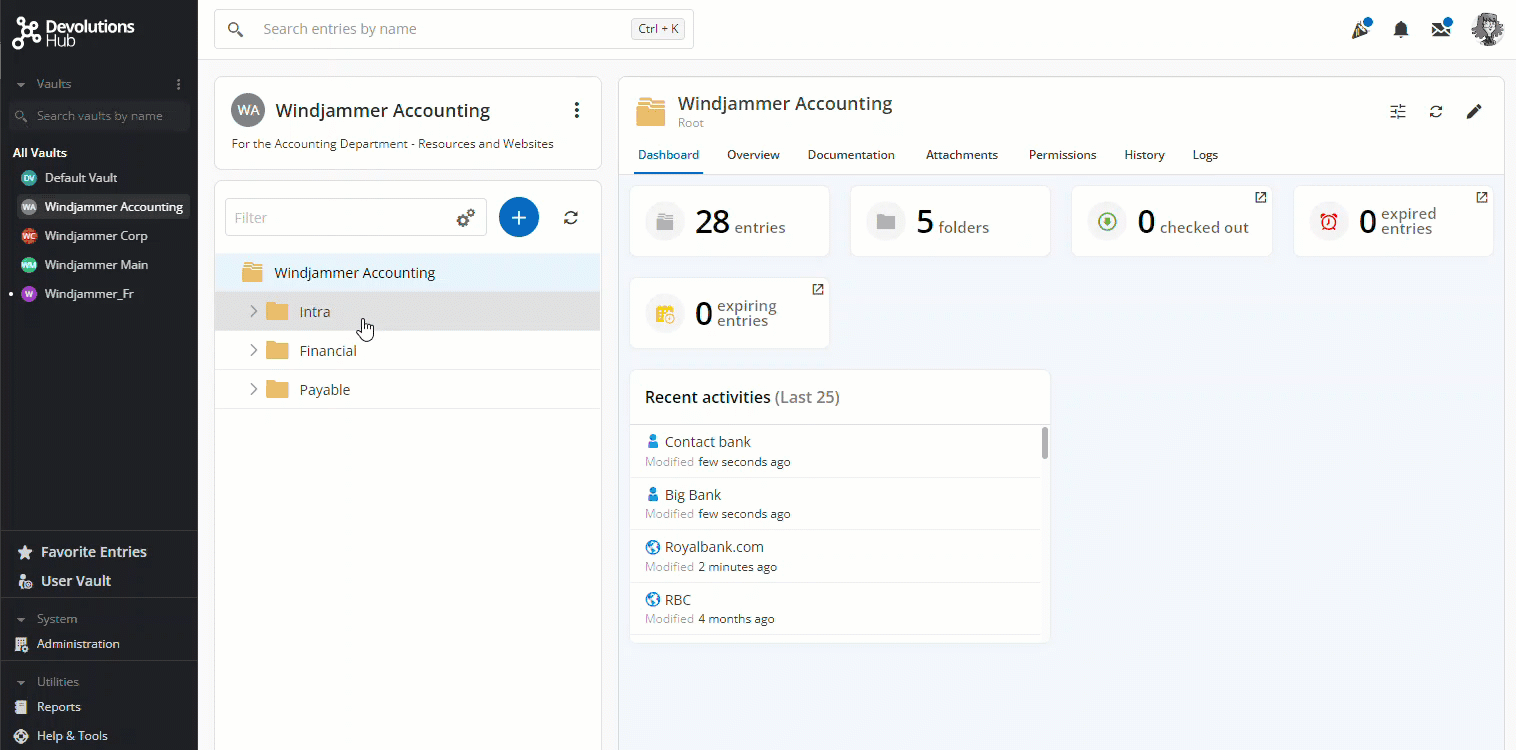Click the Windjammer_Fr W icon
This screenshot has height=750, width=1516.
(x=29, y=294)
